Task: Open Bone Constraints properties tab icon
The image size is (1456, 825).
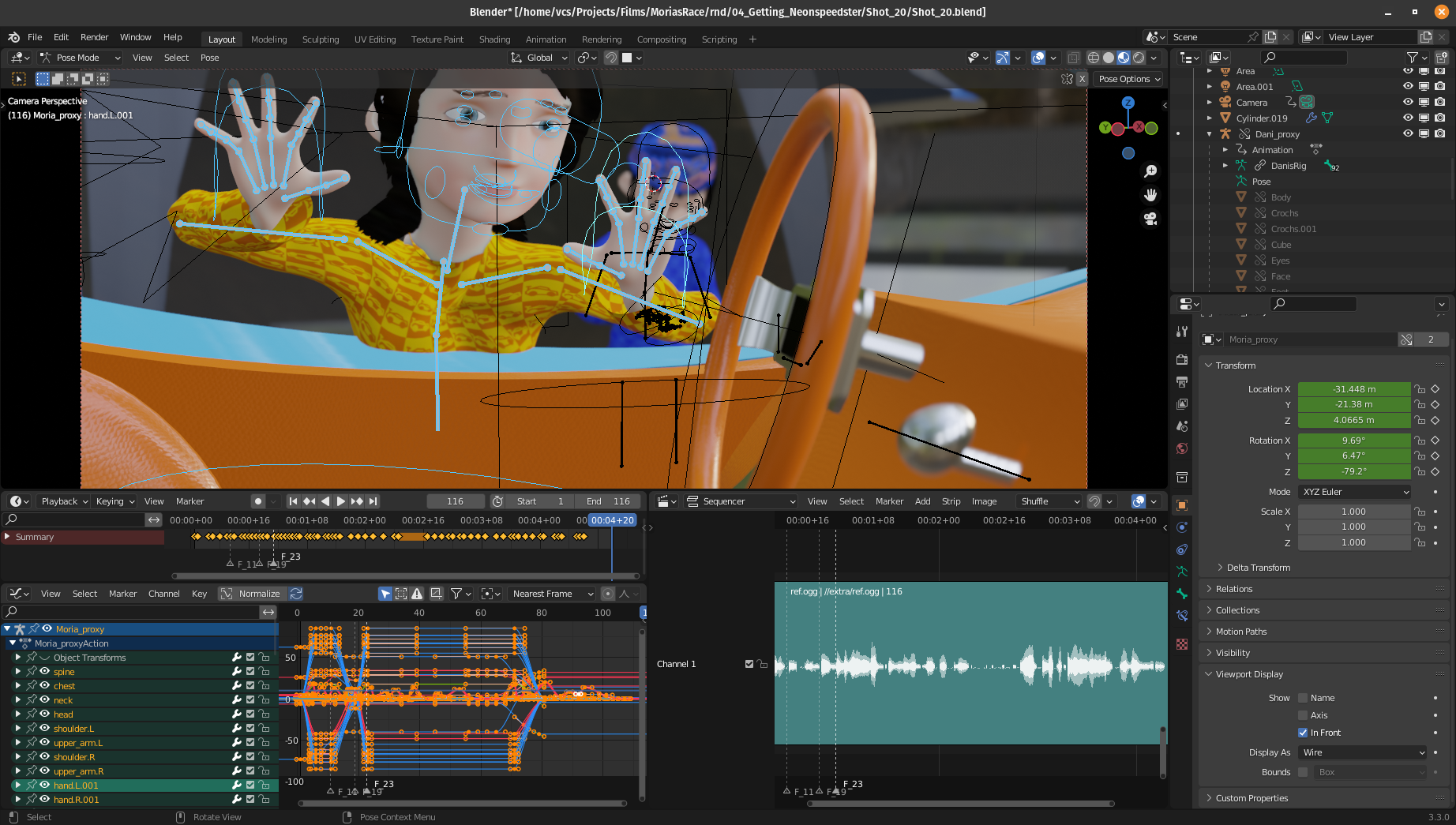Action: point(1182,616)
